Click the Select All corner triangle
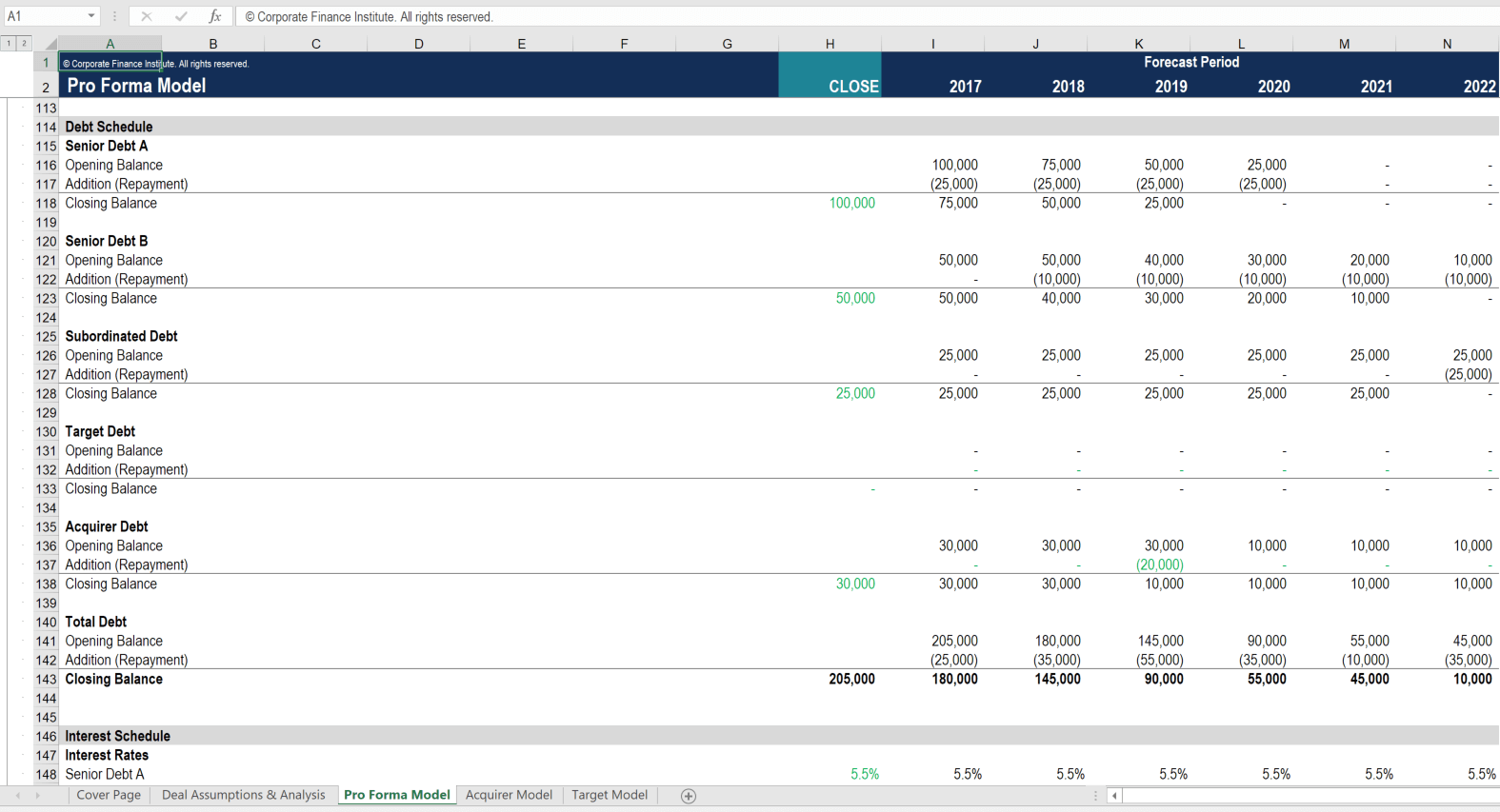Screen dimensions: 1500x812 point(50,44)
